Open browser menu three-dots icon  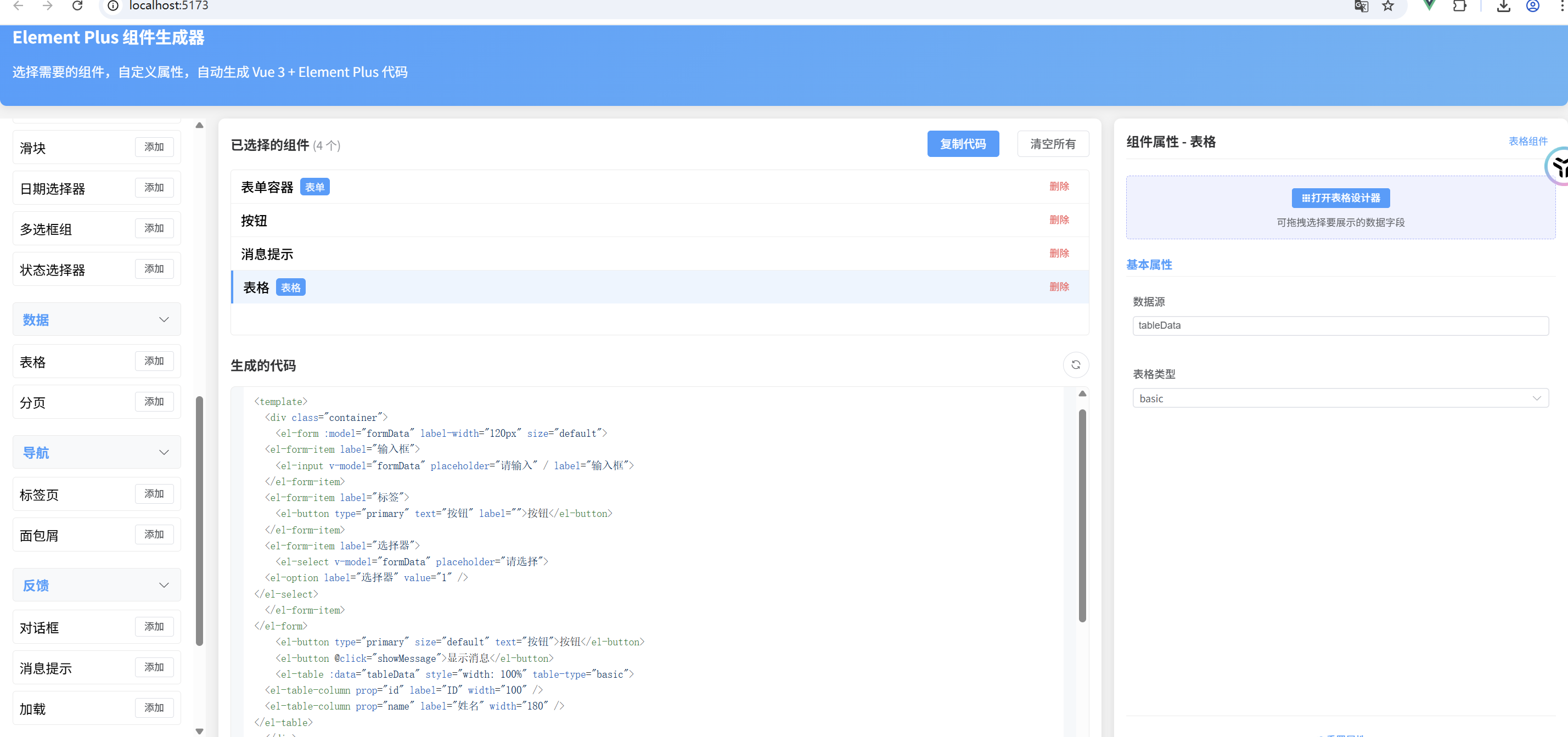point(1561,6)
